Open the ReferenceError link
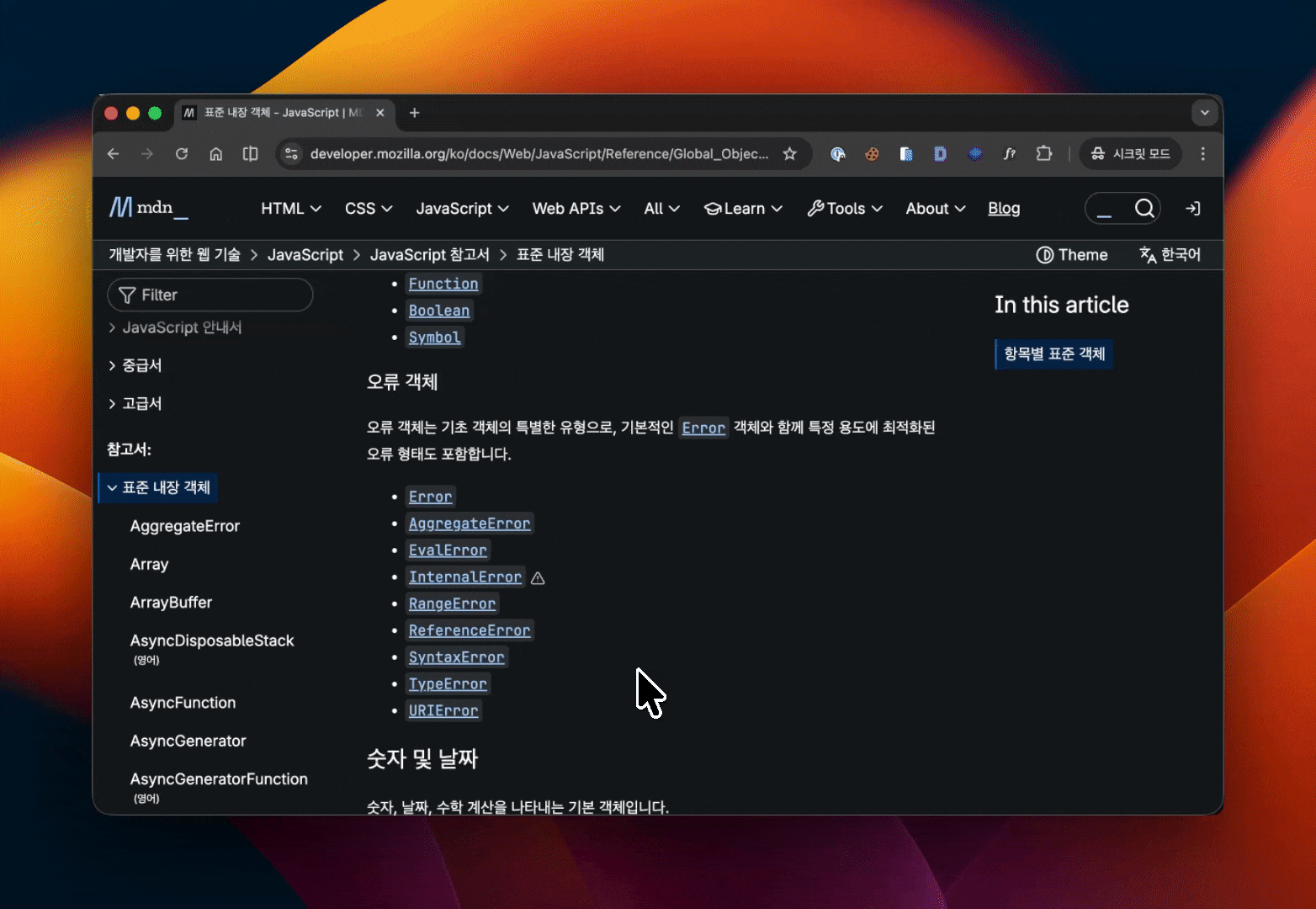Viewport: 1316px width, 909px height. coord(470,630)
